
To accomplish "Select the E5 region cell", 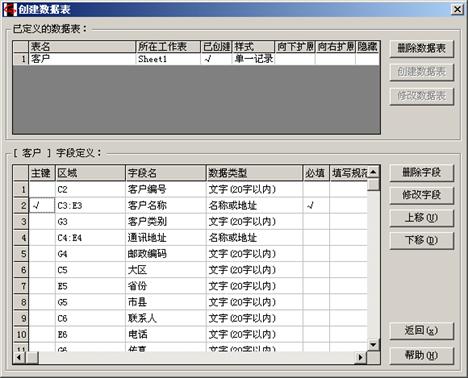I will point(90,286).
